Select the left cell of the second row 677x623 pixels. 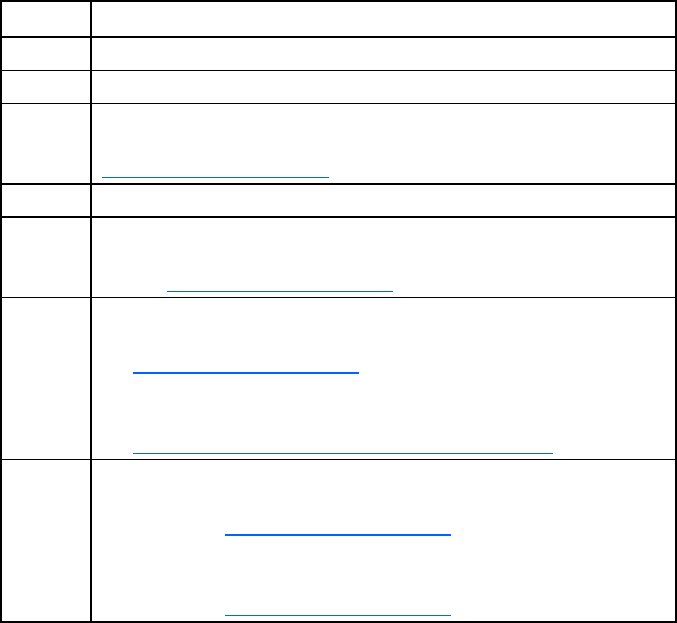[46, 54]
